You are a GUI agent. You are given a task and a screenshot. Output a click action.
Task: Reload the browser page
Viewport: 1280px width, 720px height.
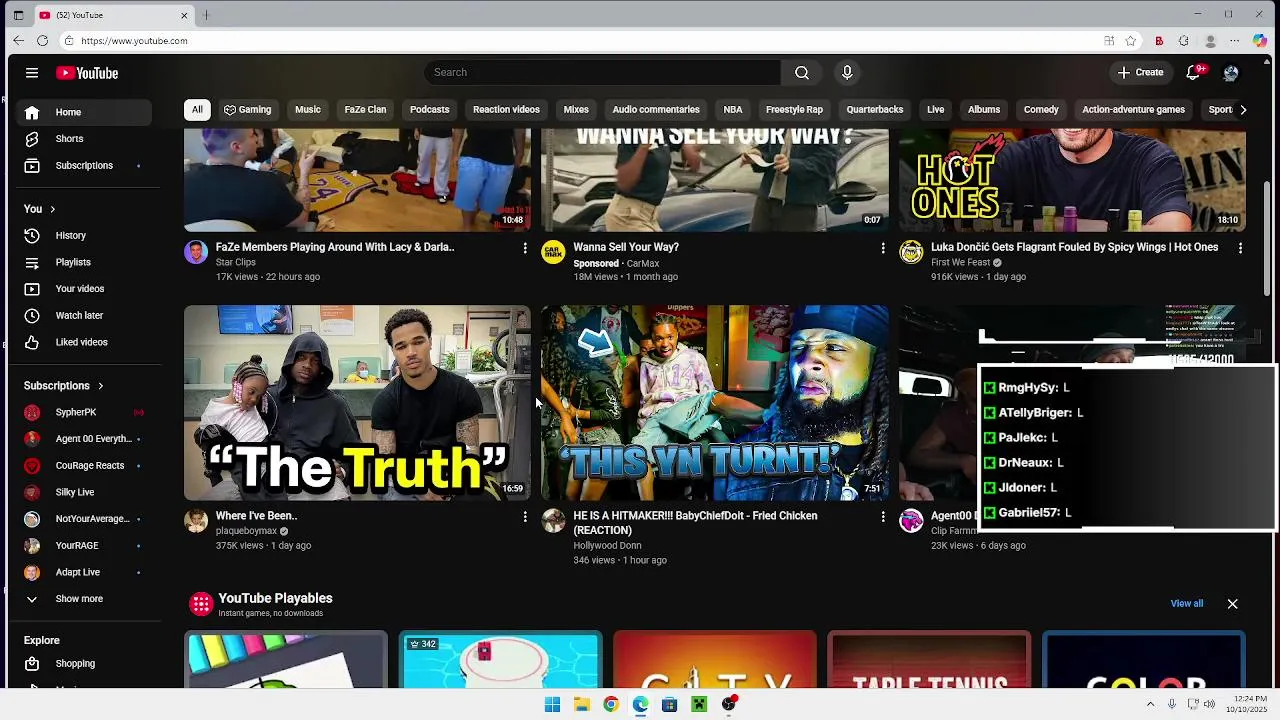pos(42,41)
